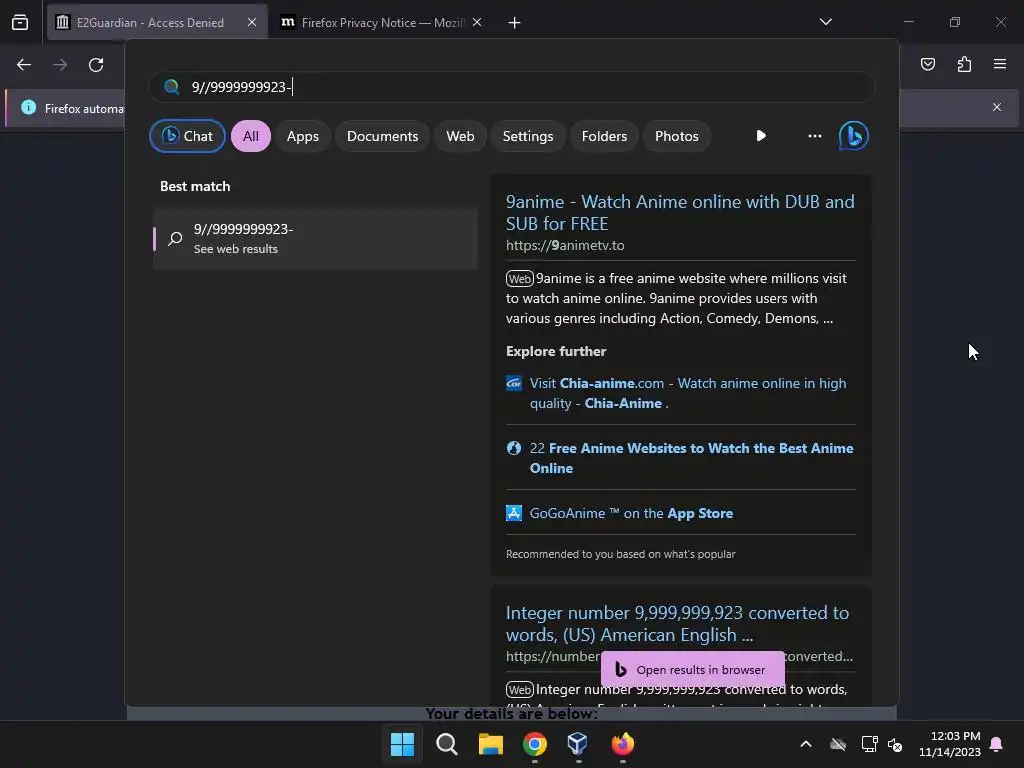
Task: Select the Documents search filter
Action: pyautogui.click(x=382, y=136)
